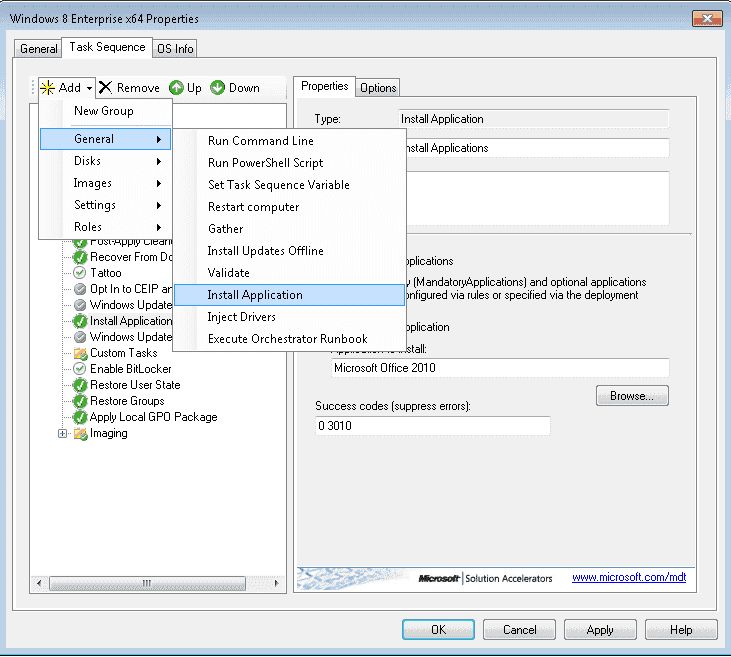
Task: Click the Restore User State check icon
Action: (80, 385)
